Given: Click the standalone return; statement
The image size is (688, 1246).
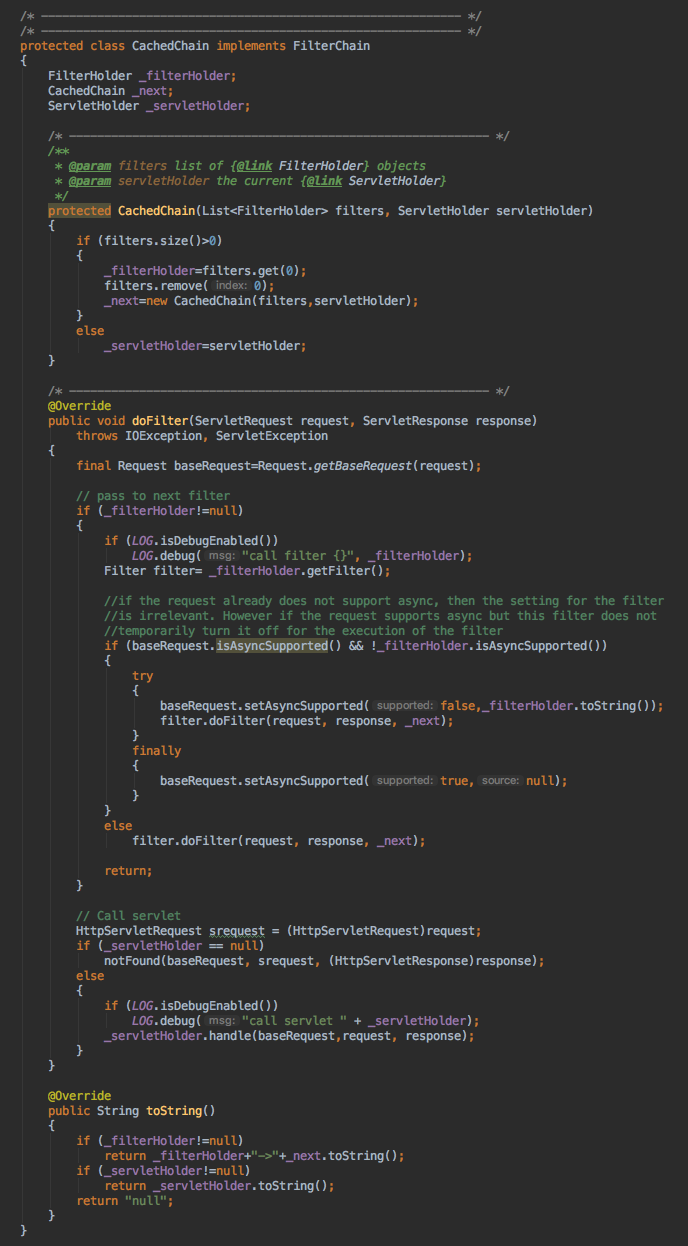Looking at the screenshot, I should (x=128, y=870).
